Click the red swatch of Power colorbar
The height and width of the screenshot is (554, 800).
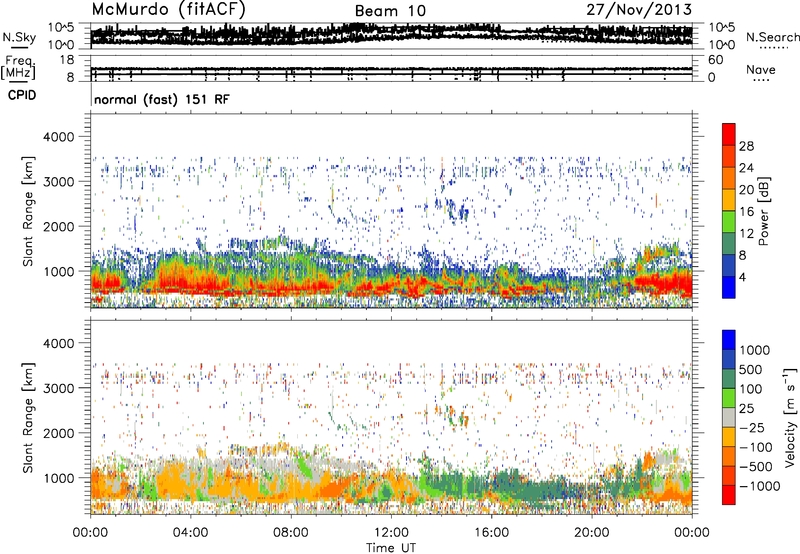tap(729, 134)
